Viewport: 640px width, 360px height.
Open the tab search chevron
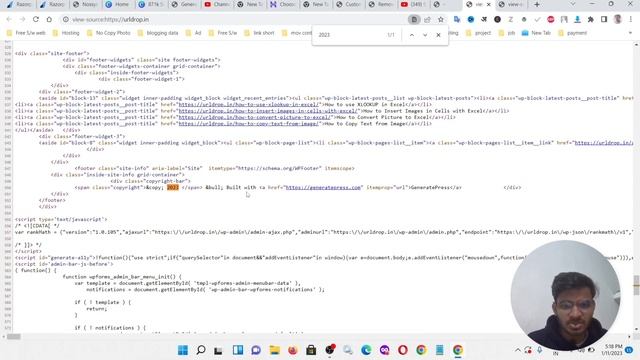pyautogui.click(x=573, y=4)
